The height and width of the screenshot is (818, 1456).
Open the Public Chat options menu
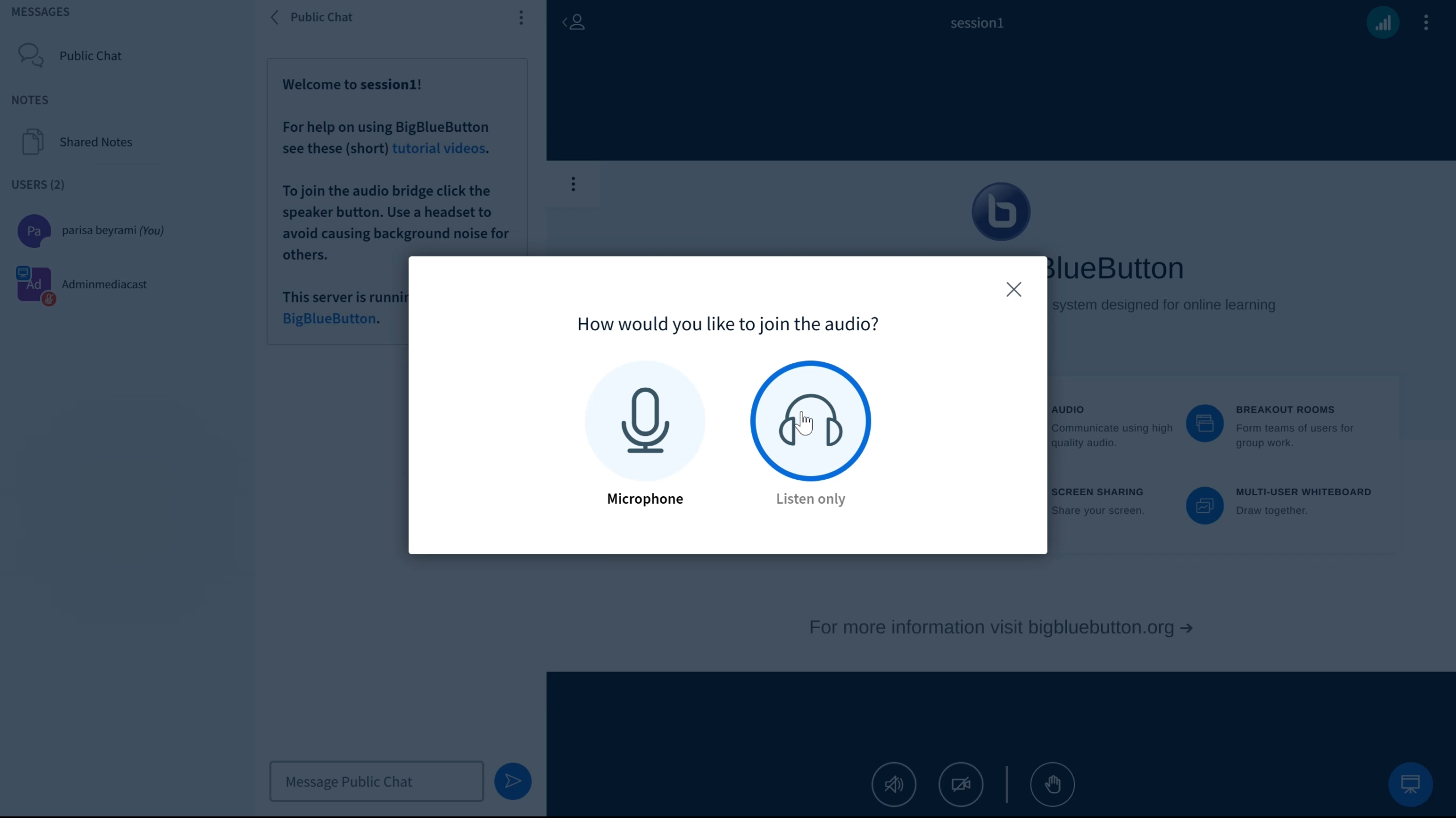coord(520,18)
